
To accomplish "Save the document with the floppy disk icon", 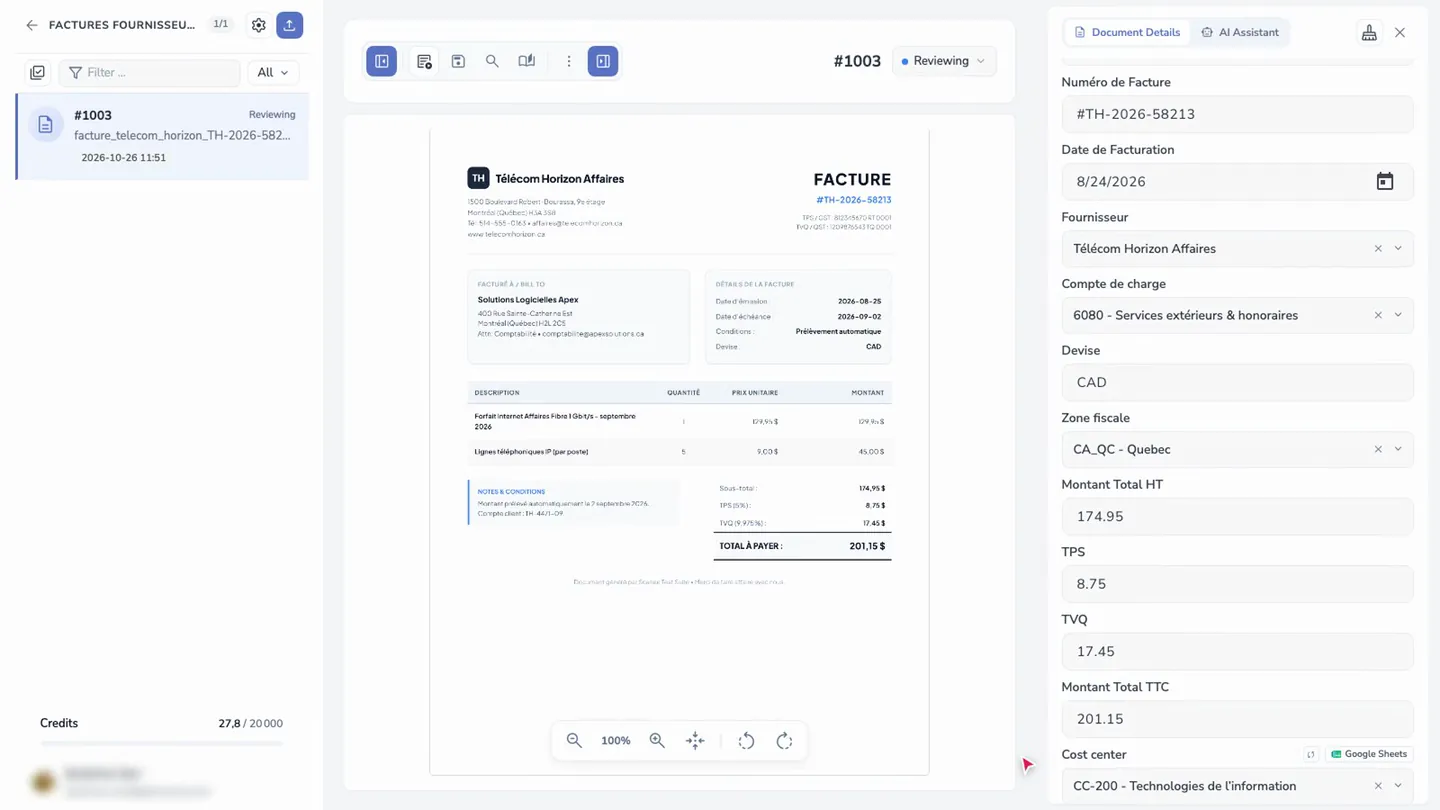I will (458, 61).
